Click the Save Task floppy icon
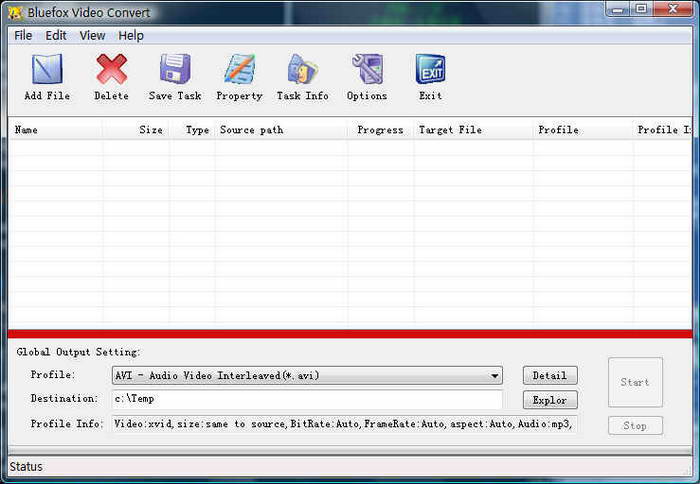The height and width of the screenshot is (484, 700). pos(175,69)
